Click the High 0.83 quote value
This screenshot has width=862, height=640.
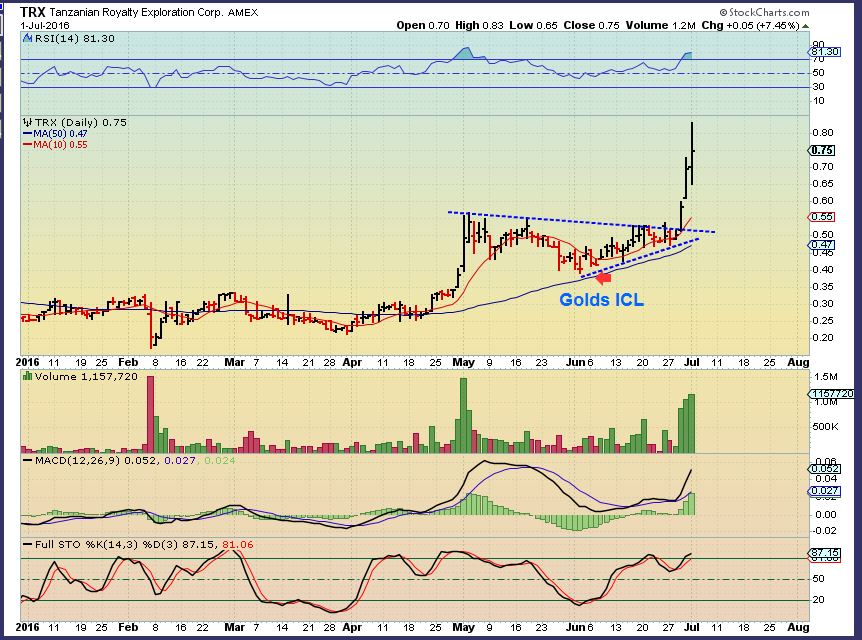tap(479, 25)
